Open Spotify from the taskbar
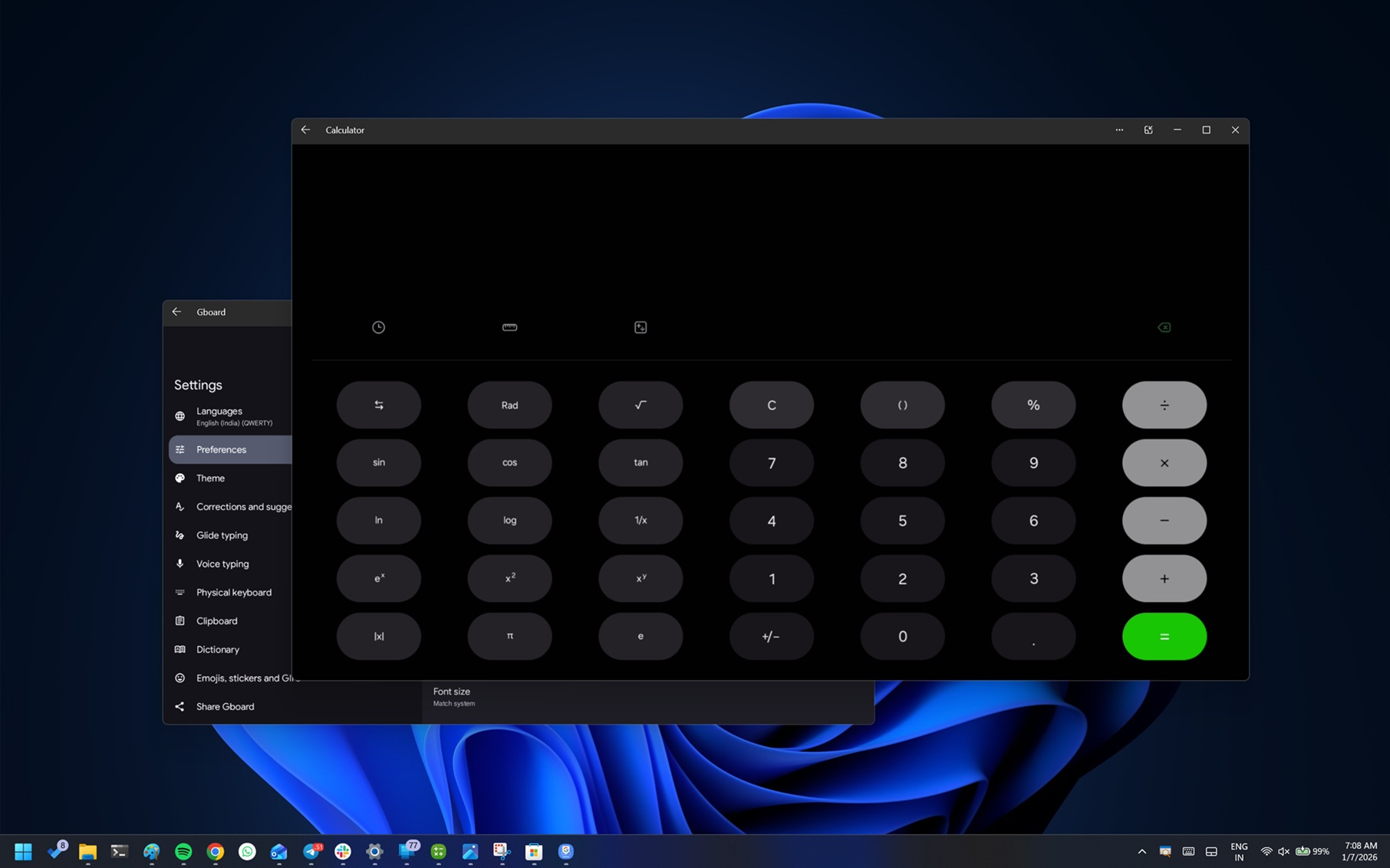The width and height of the screenshot is (1390, 868). point(183,851)
